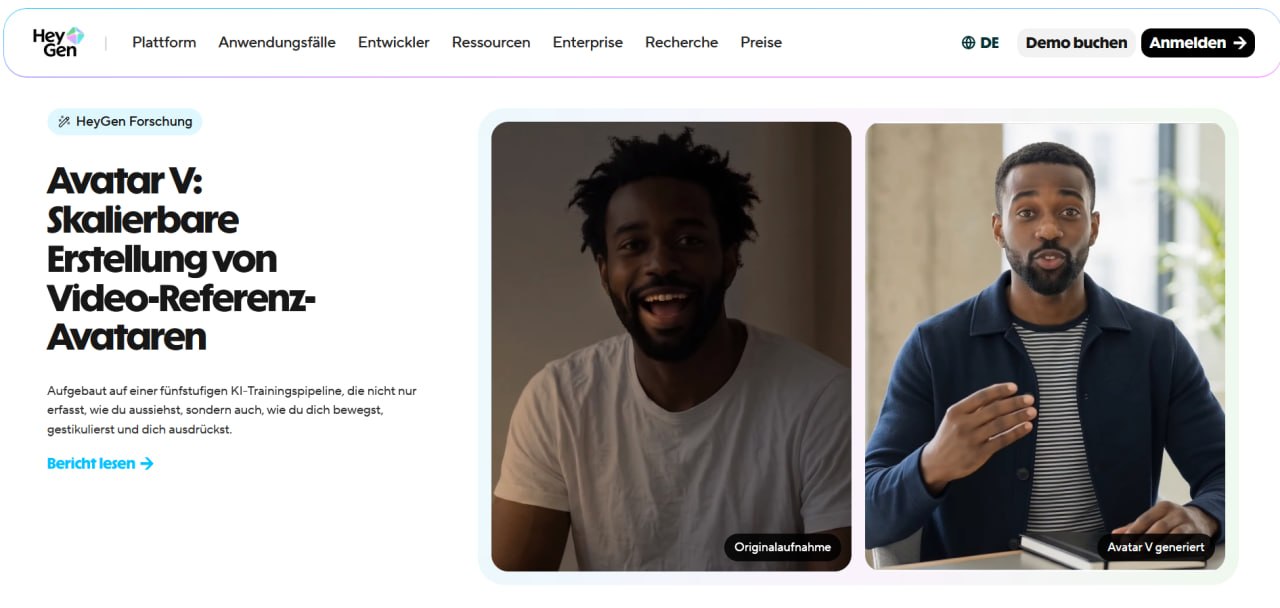This screenshot has height=608, width=1280.
Task: Click the Avatar V generiert video thumbnail
Action: point(1045,346)
